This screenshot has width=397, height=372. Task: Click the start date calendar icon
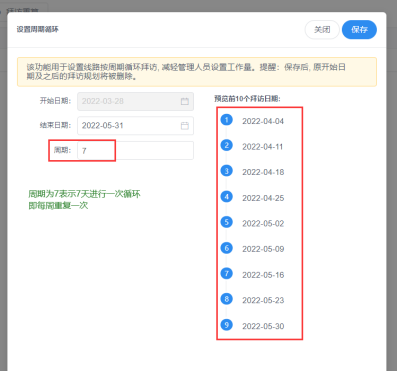pos(185,101)
